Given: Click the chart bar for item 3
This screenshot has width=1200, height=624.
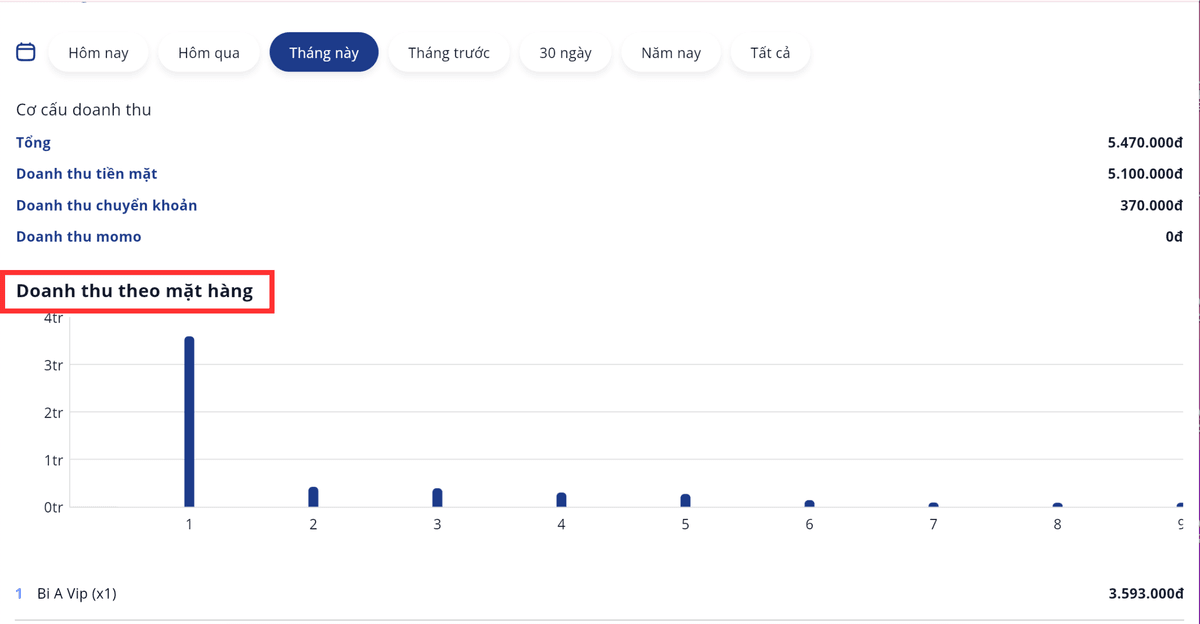Looking at the screenshot, I should coord(437,497).
